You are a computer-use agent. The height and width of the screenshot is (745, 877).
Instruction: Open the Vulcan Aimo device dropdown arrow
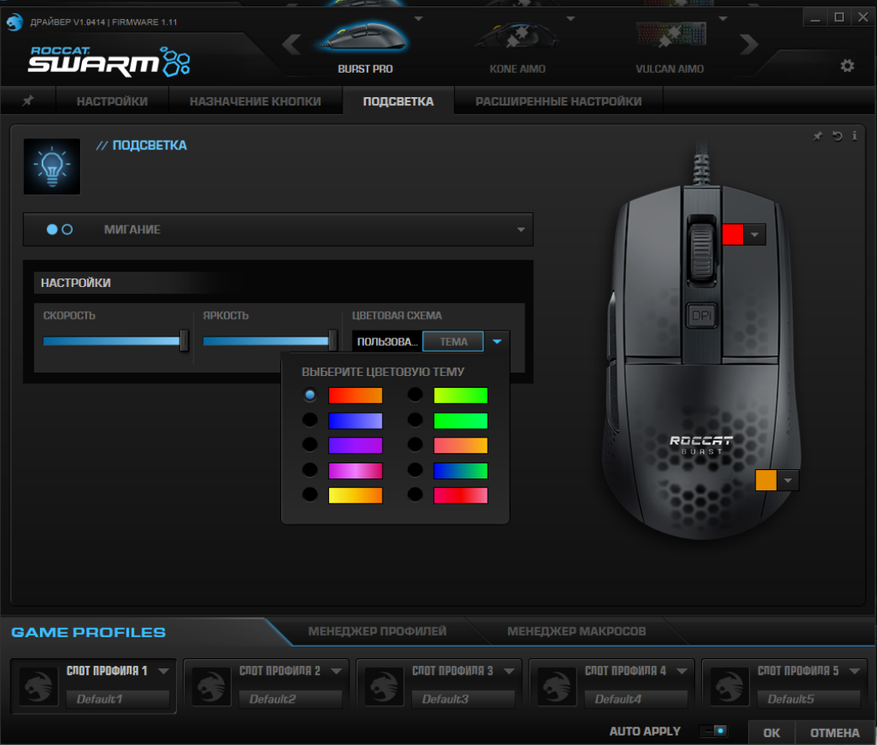(723, 18)
